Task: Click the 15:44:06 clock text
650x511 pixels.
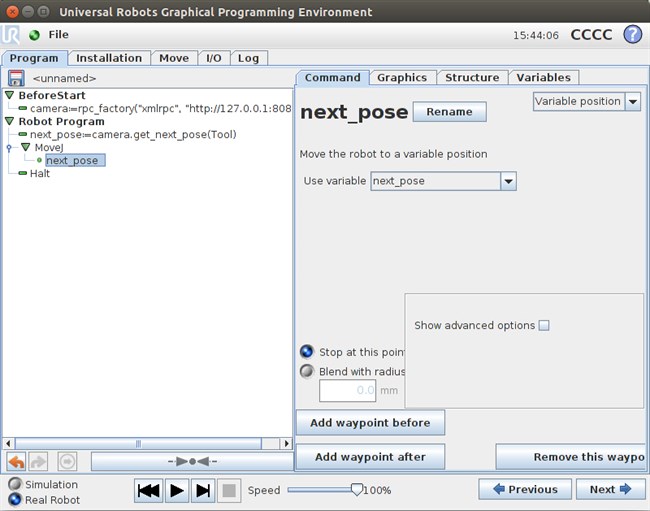Action: tap(536, 36)
